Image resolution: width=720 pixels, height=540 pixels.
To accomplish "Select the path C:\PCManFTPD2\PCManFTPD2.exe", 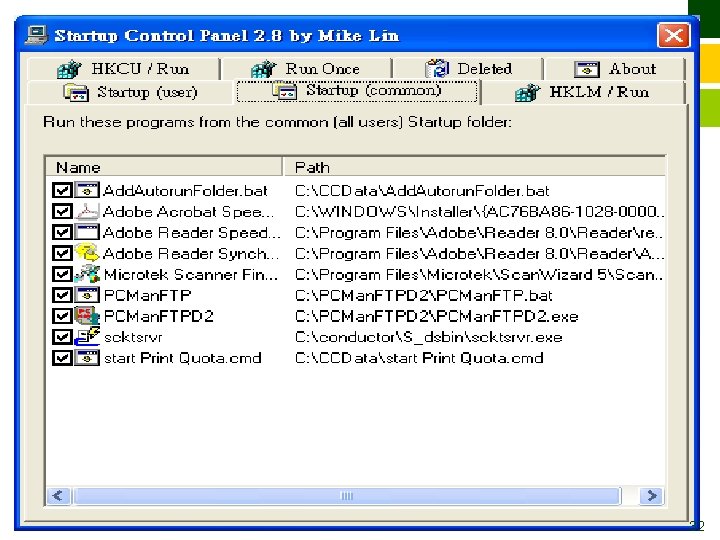I will point(436,316).
